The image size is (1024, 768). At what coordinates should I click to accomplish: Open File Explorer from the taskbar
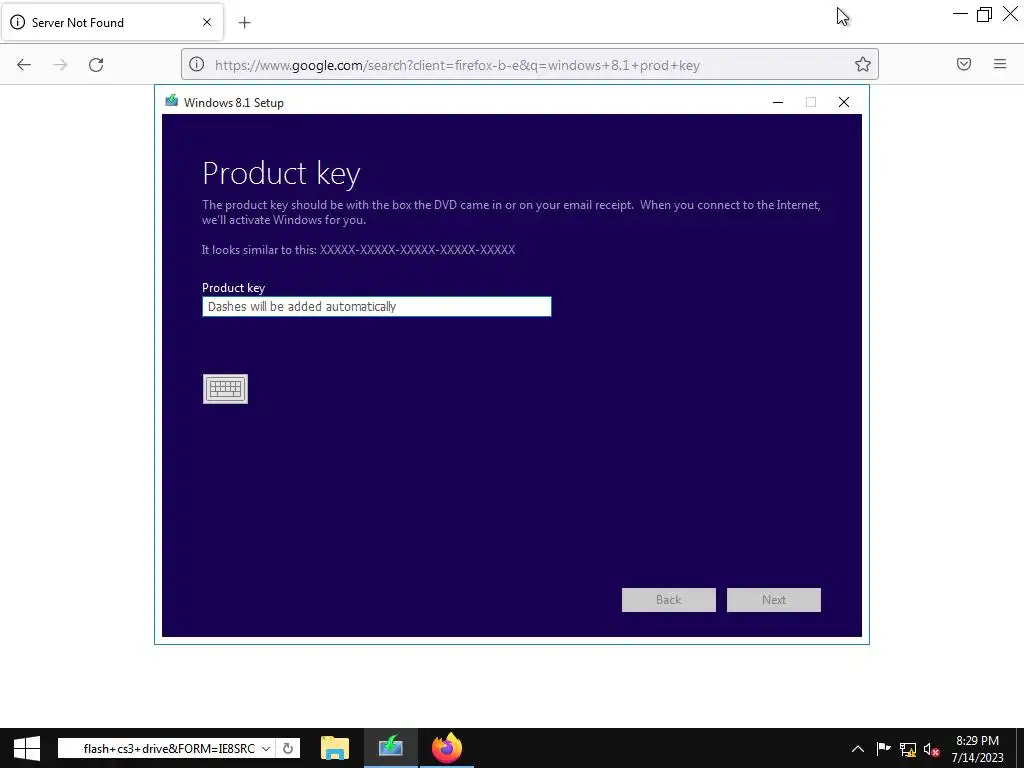tap(335, 748)
